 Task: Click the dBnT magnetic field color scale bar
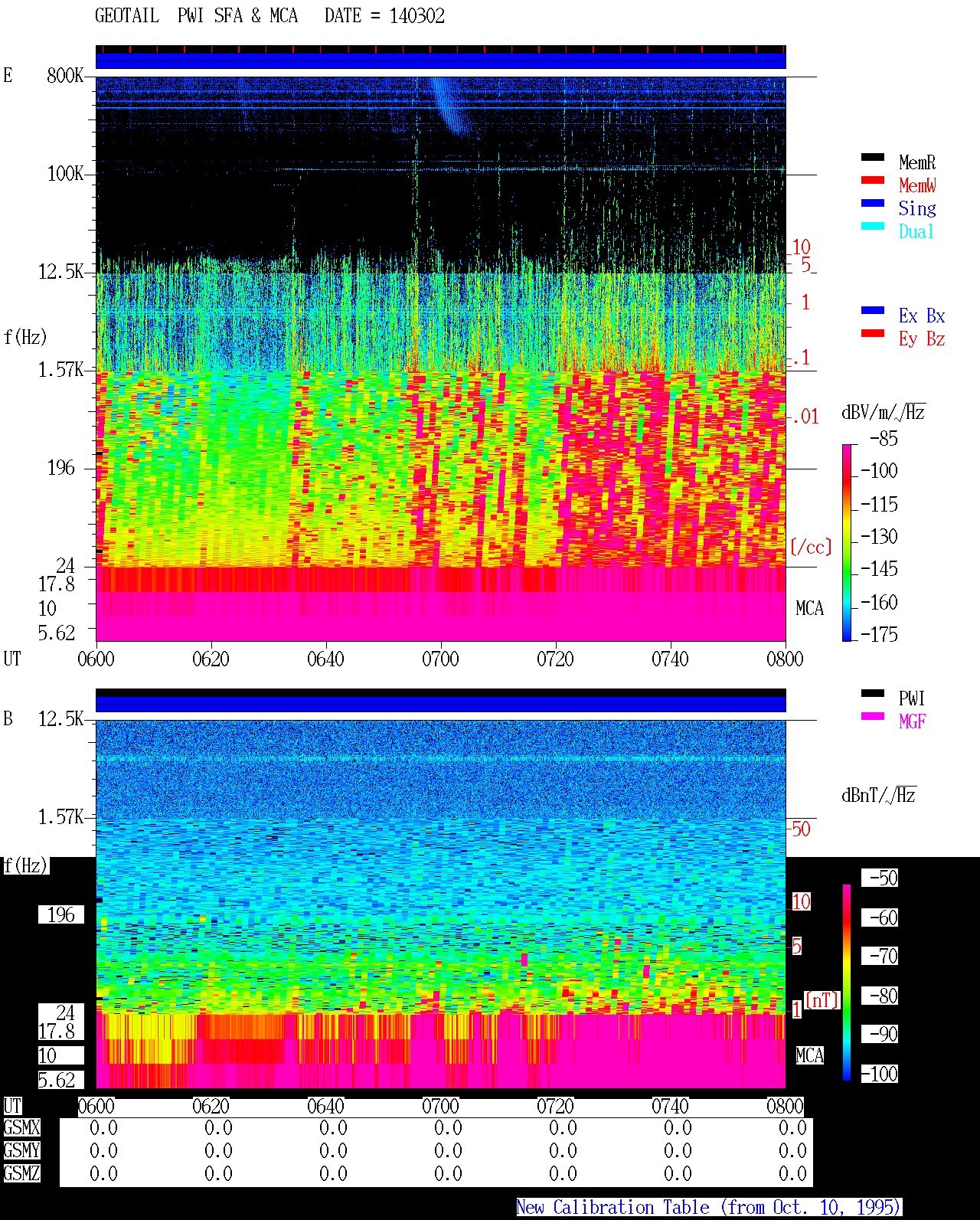pyautogui.click(x=847, y=983)
